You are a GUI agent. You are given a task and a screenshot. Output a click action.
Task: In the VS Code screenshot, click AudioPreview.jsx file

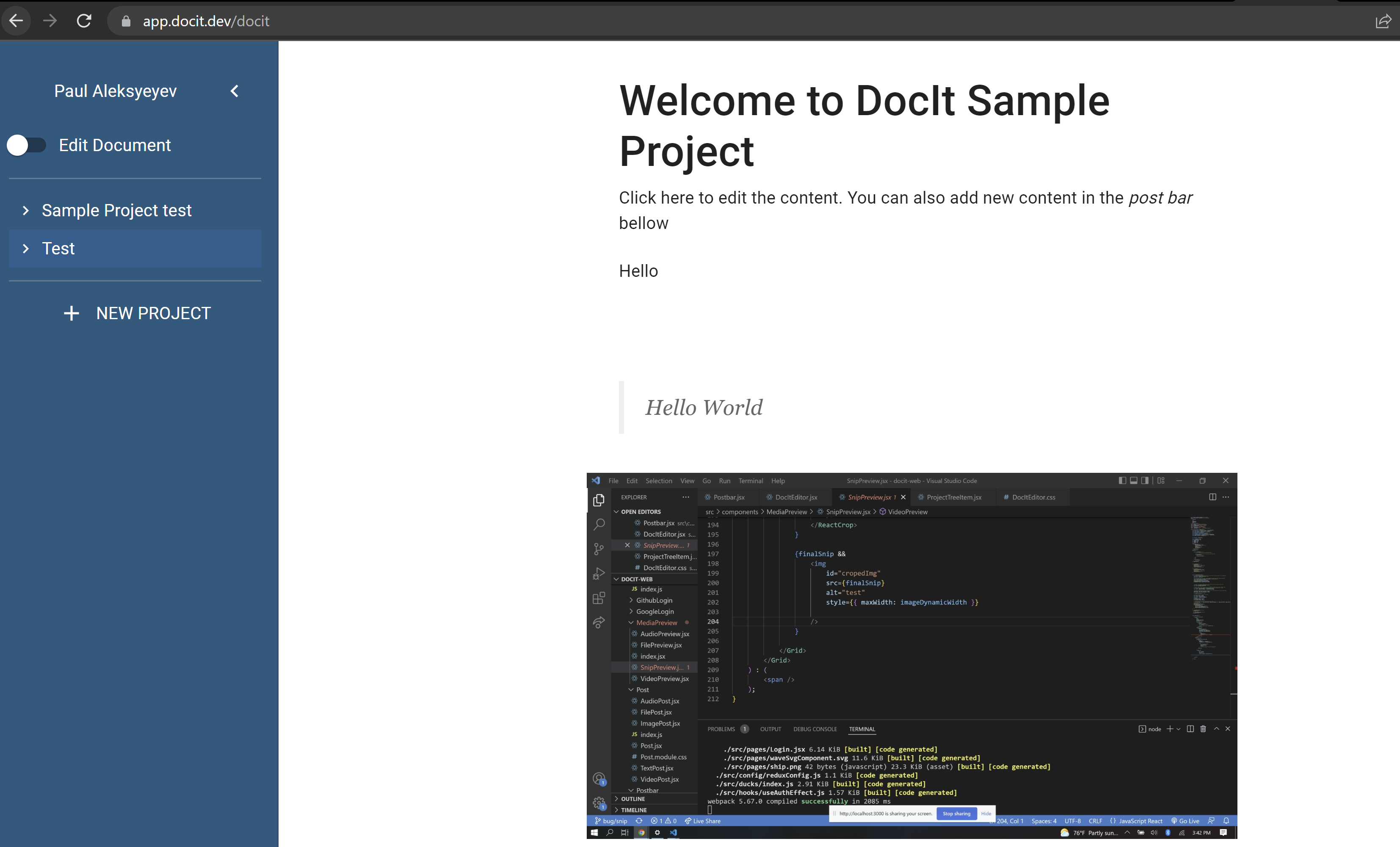tap(664, 634)
